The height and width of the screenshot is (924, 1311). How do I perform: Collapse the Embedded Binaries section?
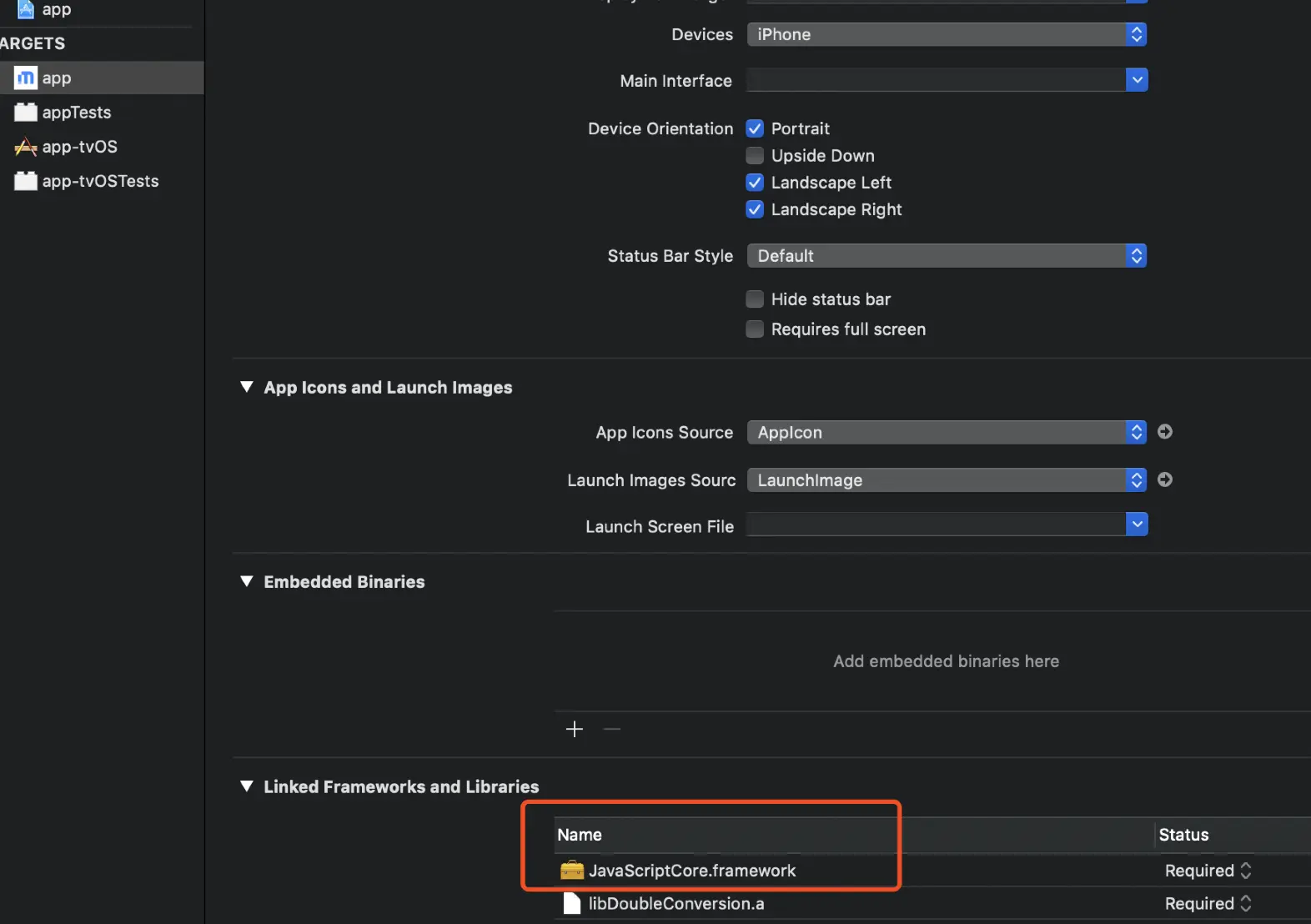(x=247, y=581)
